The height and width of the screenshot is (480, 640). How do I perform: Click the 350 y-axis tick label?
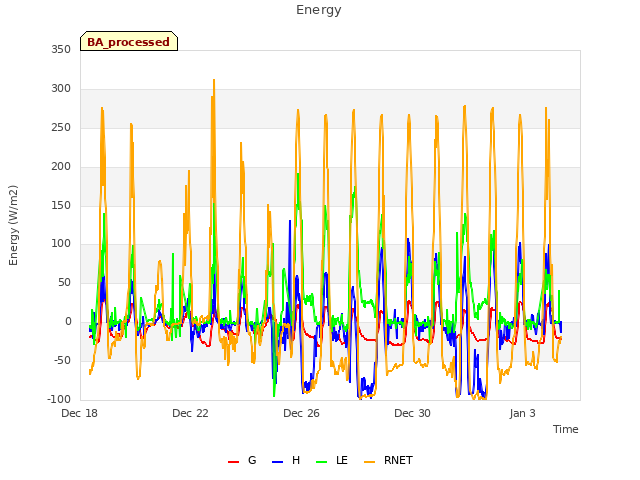pos(61,49)
